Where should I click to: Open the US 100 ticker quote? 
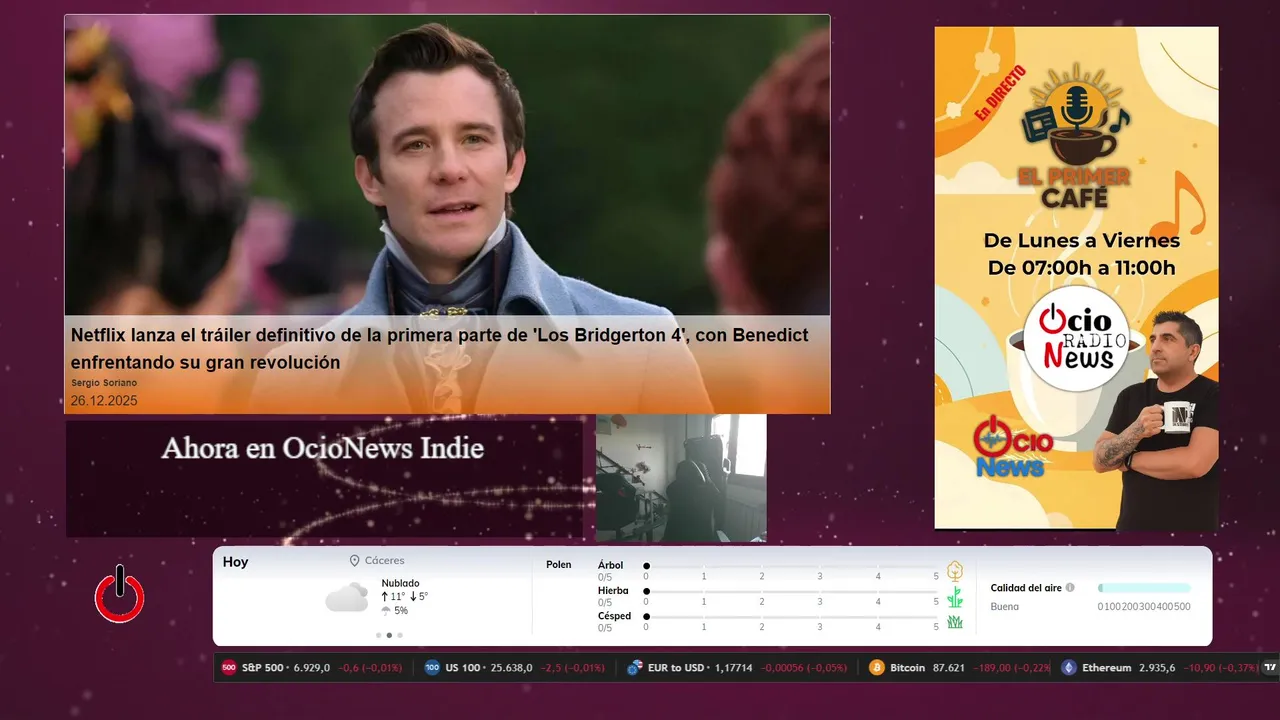[x=514, y=667]
